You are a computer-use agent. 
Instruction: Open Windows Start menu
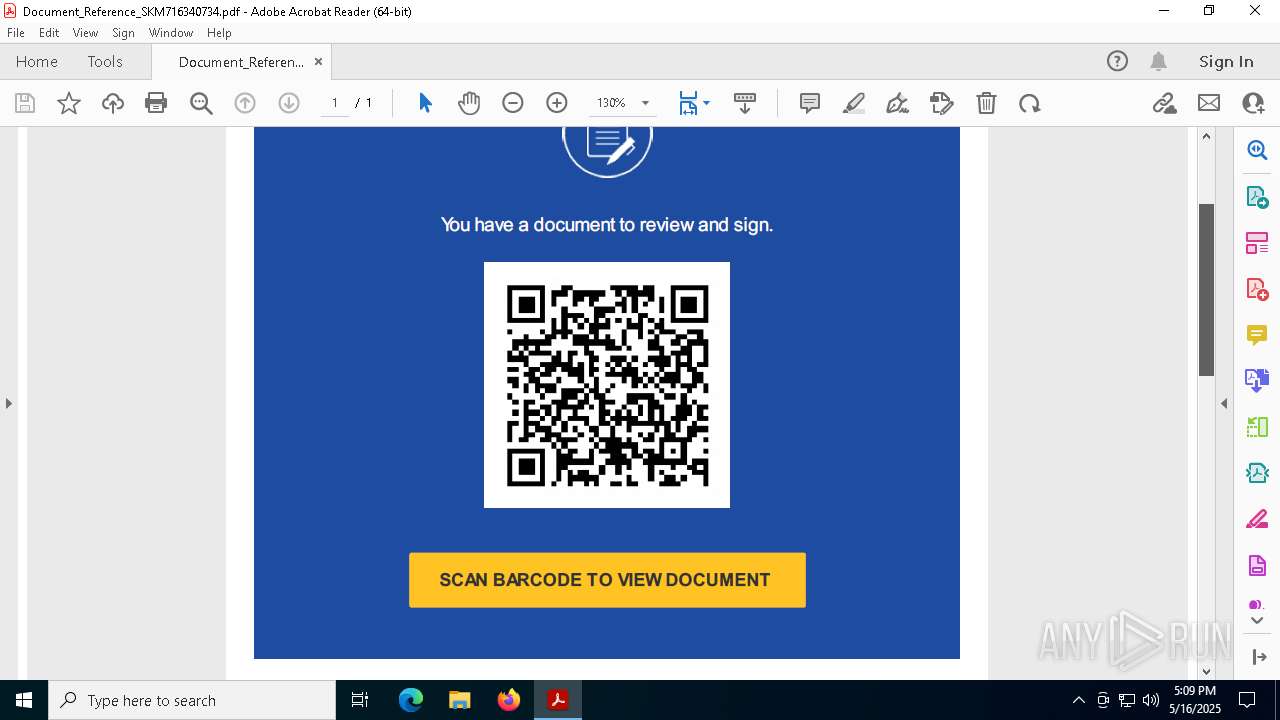(23, 700)
